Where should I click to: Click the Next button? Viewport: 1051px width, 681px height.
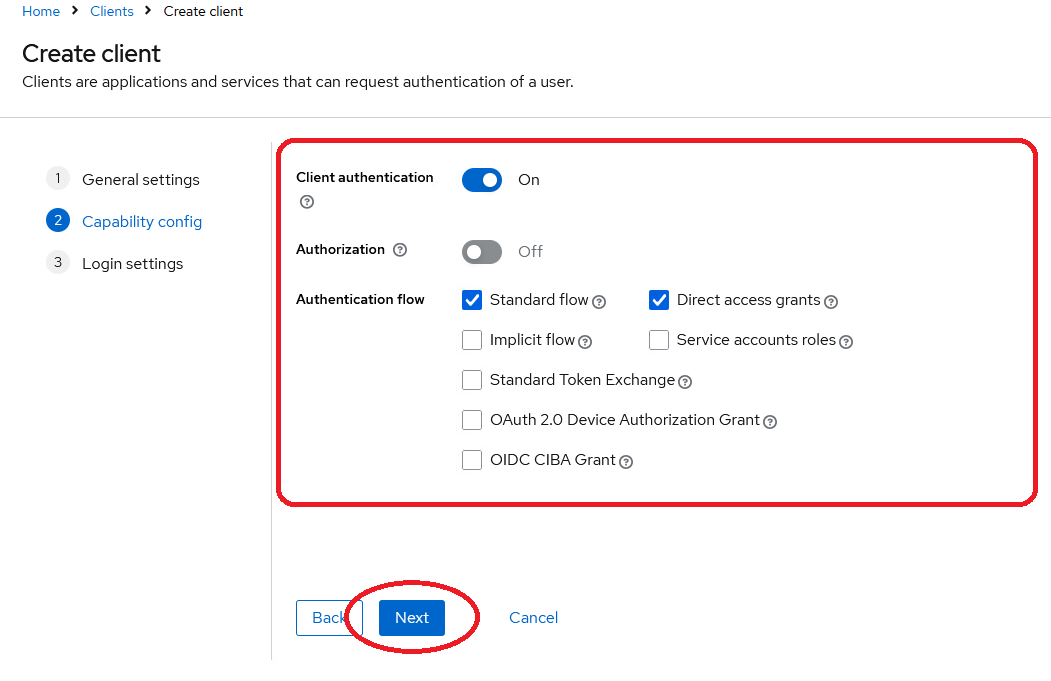[x=411, y=617]
